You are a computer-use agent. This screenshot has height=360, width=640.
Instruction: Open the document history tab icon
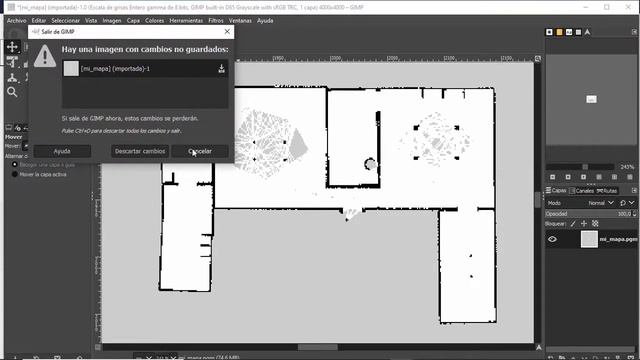click(x=578, y=32)
